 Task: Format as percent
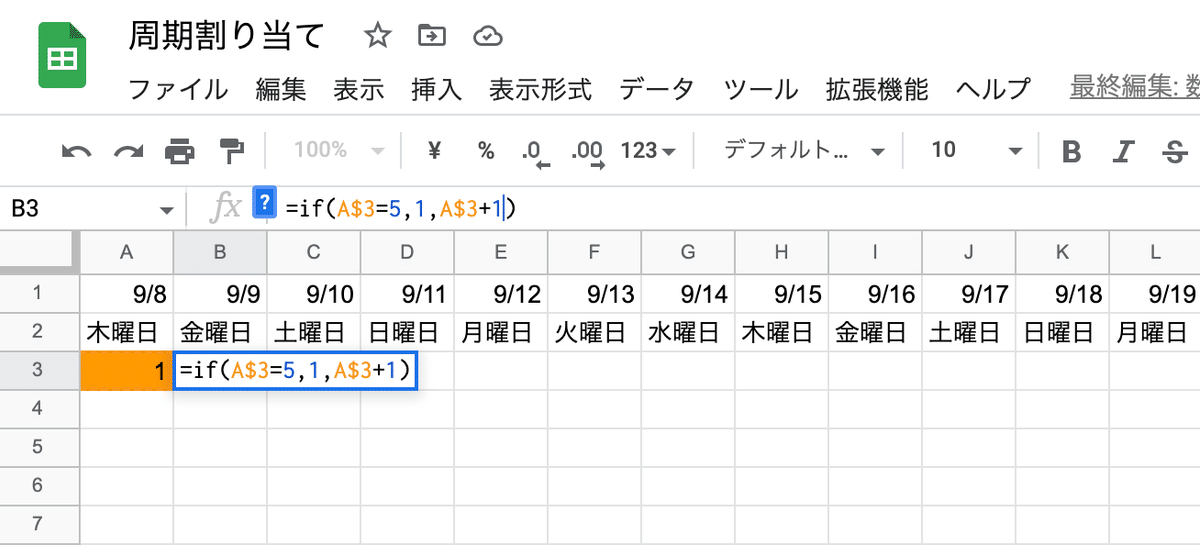(x=486, y=151)
